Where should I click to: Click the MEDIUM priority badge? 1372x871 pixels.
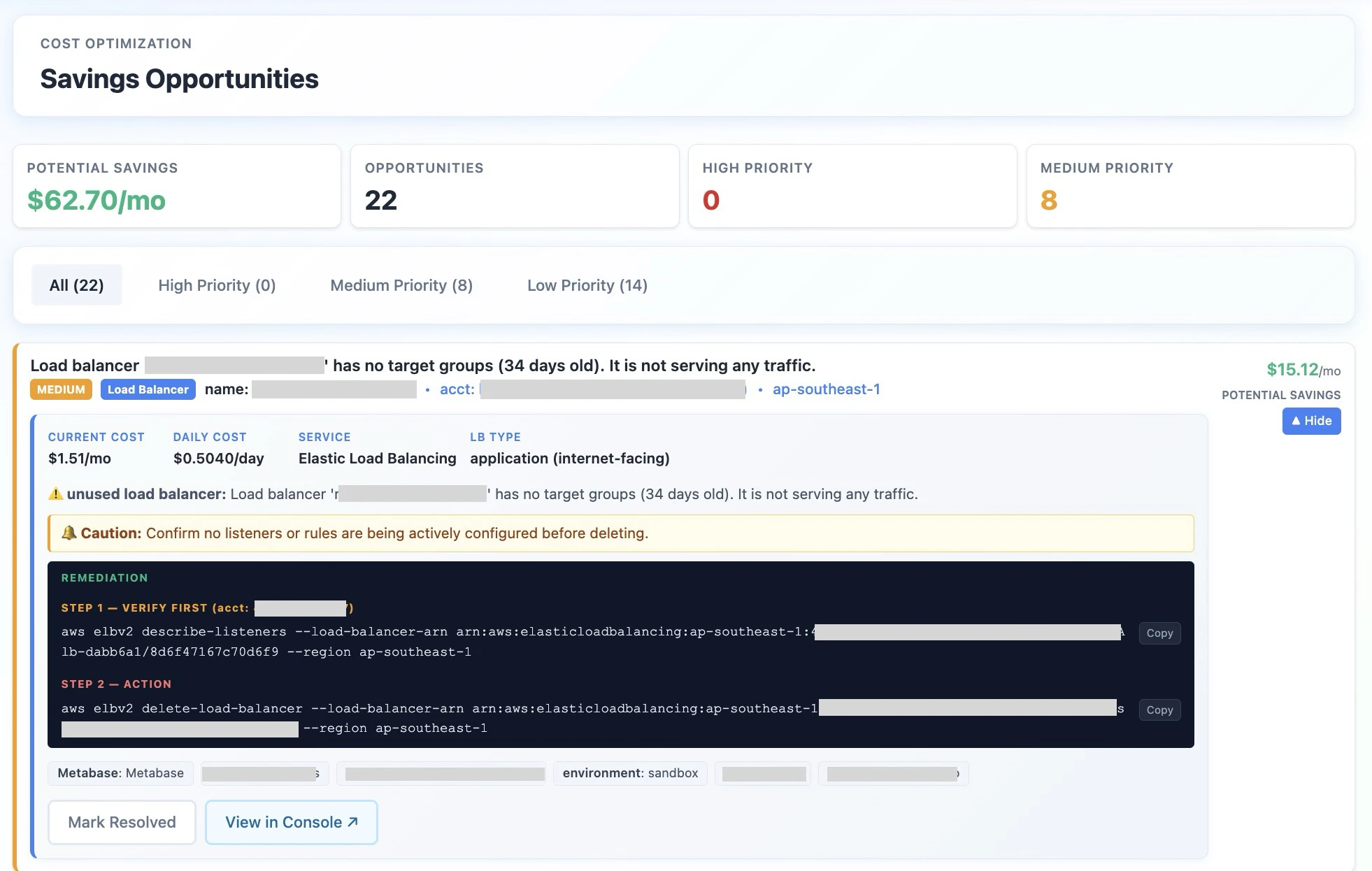pos(61,389)
